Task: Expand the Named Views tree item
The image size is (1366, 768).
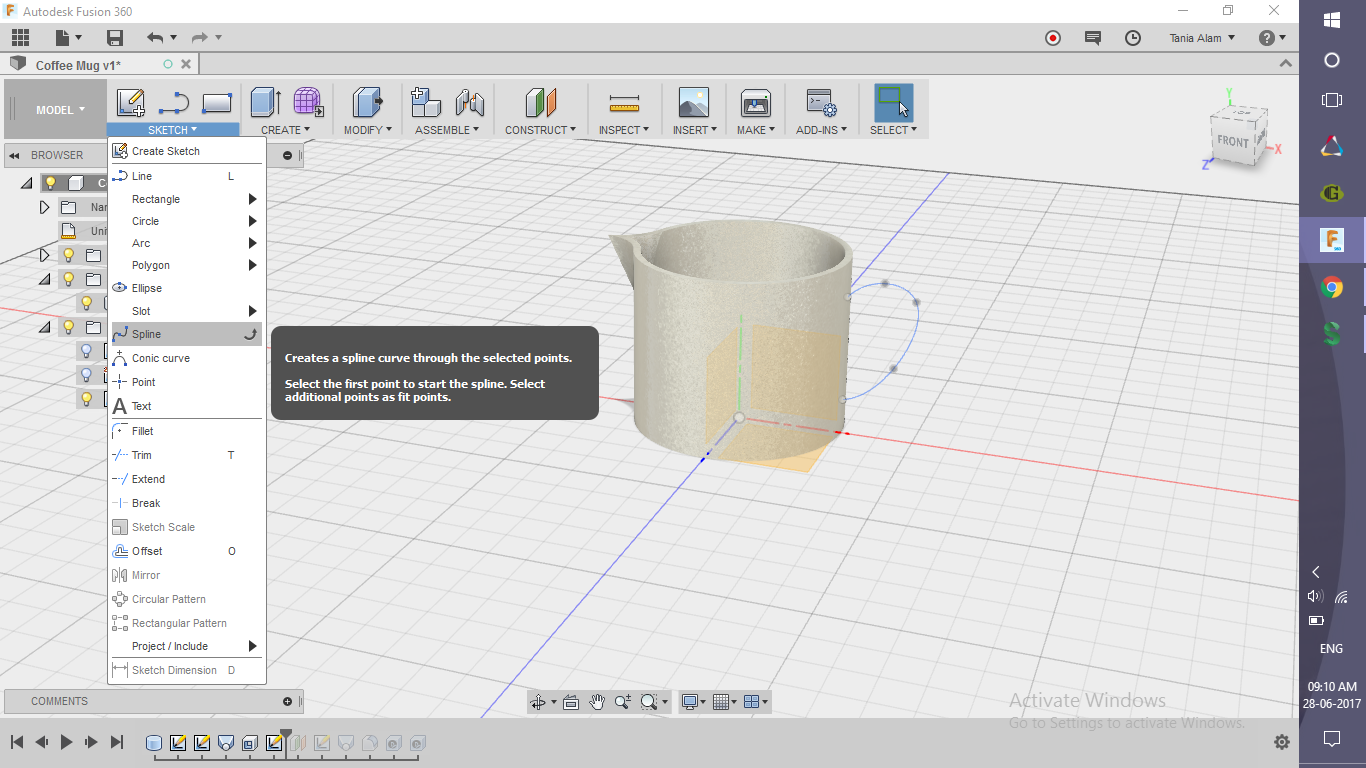Action: coord(45,207)
